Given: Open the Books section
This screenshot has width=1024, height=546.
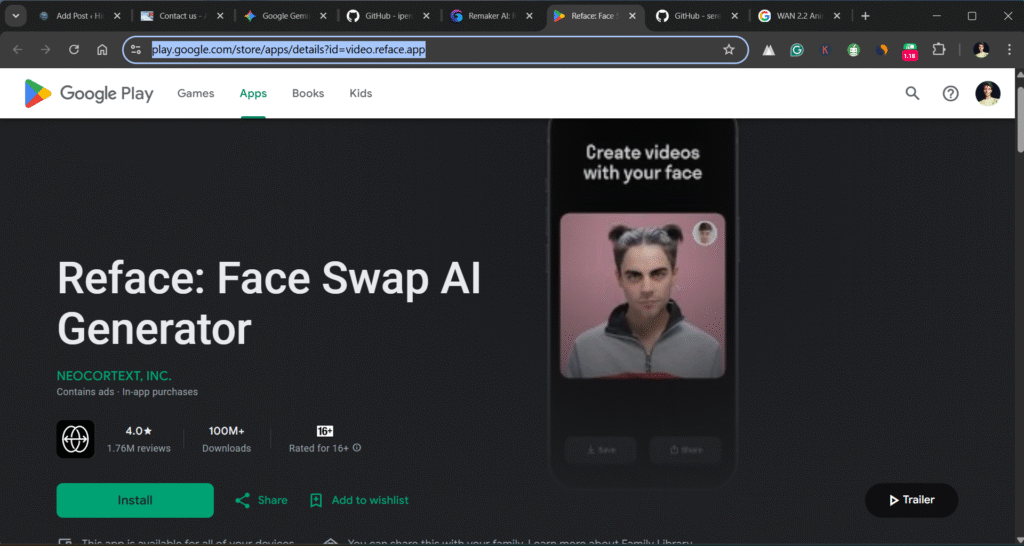Looking at the screenshot, I should pos(308,93).
